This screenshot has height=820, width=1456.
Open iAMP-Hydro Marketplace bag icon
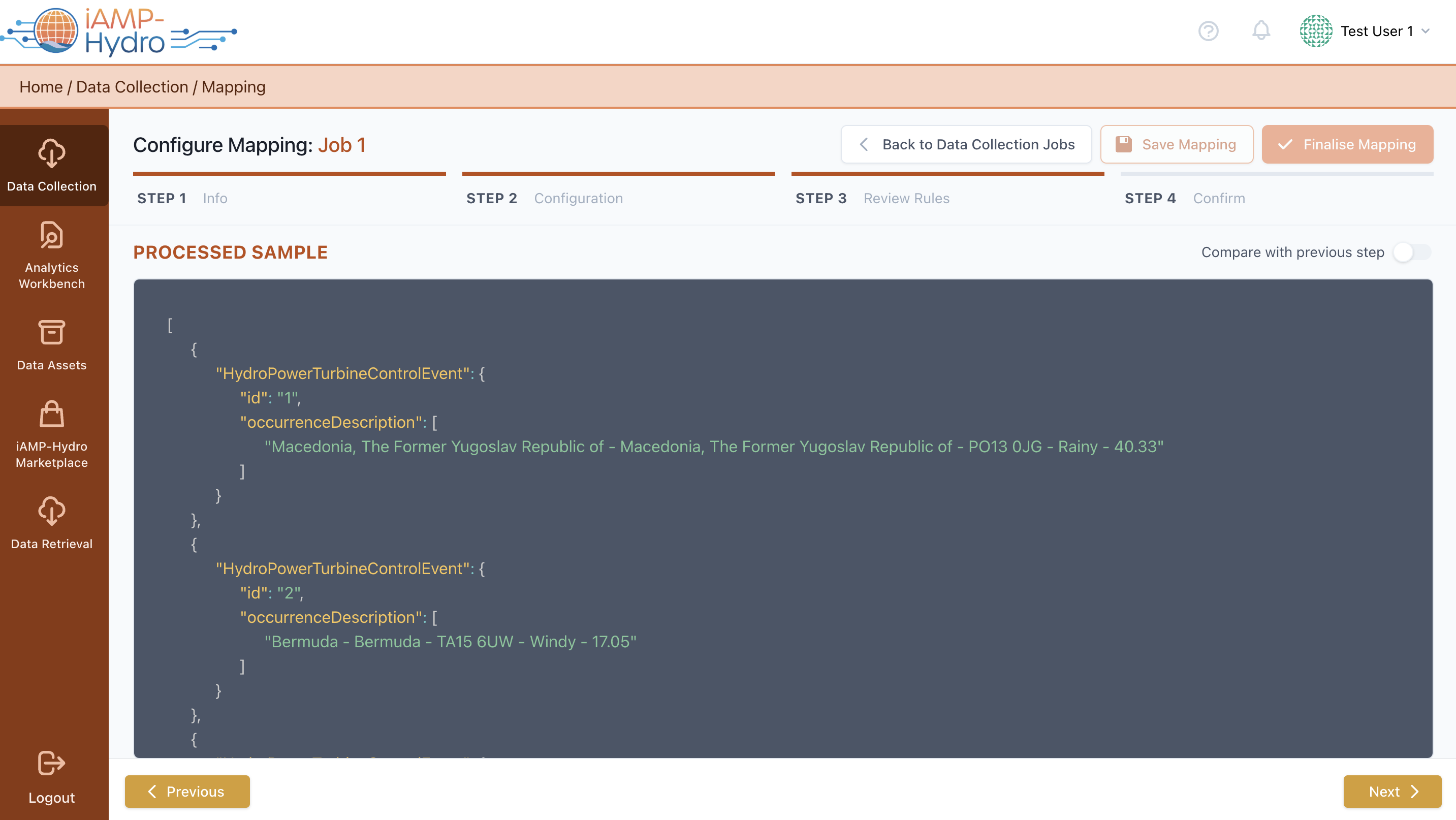51,414
